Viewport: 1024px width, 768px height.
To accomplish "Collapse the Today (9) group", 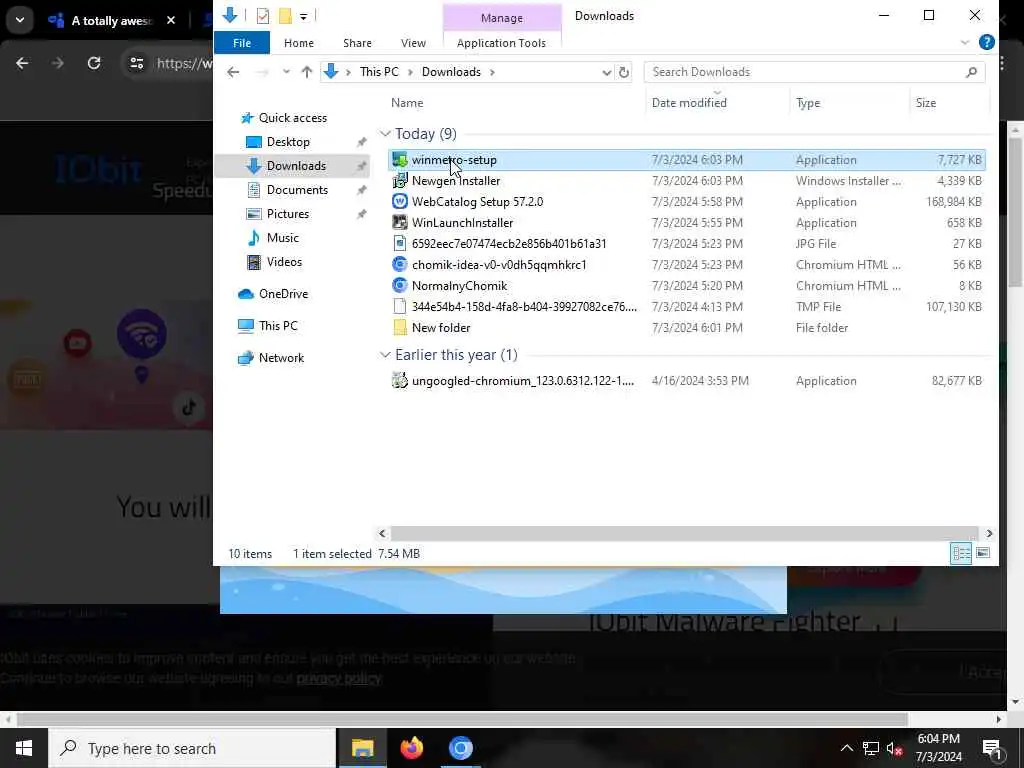I will coord(385,134).
